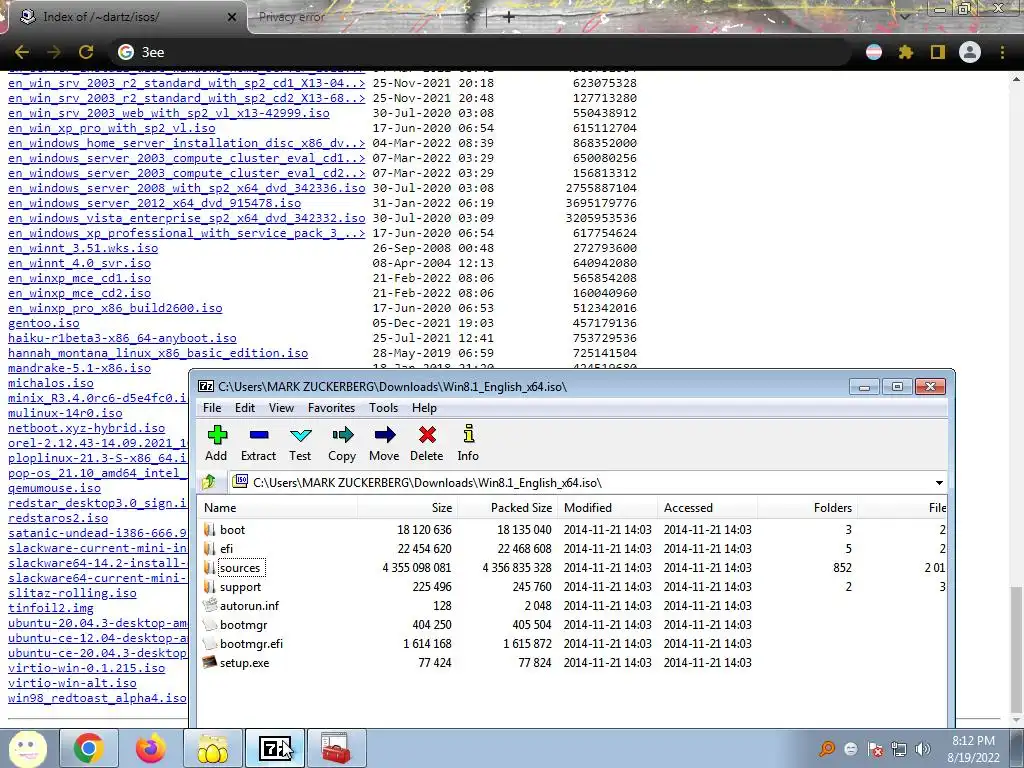Open the en_winnt_3.51.wks.iso link
This screenshot has width=1024, height=768.
[83, 248]
